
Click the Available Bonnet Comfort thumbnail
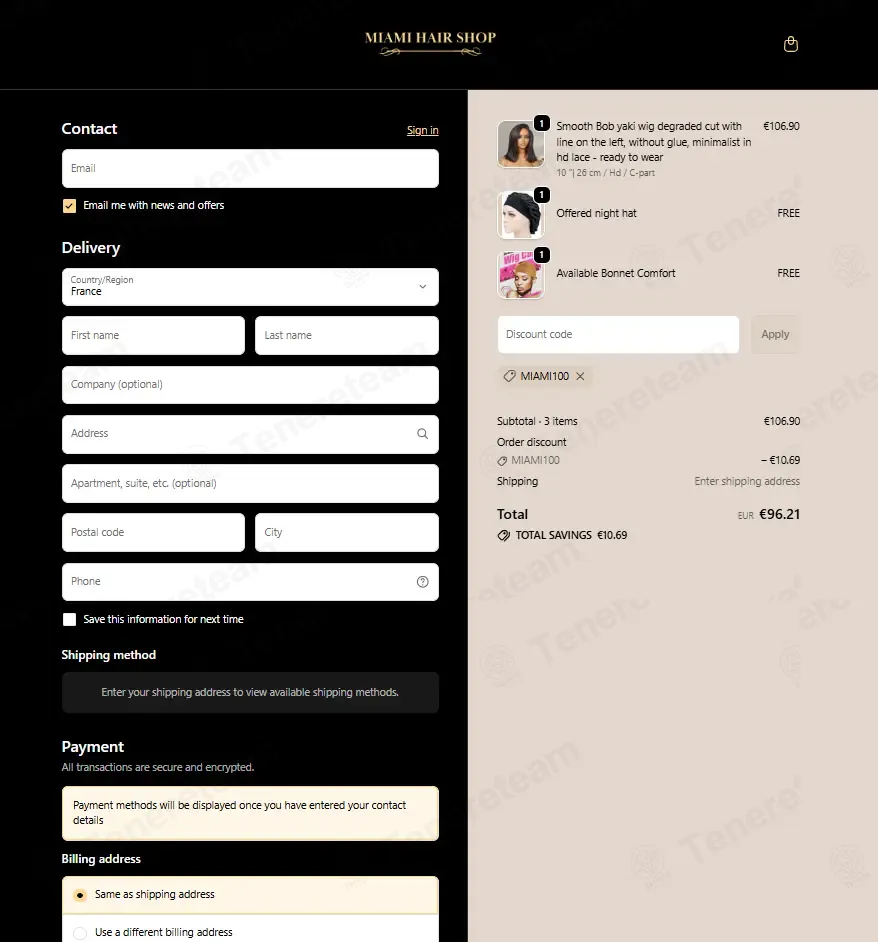coord(520,275)
